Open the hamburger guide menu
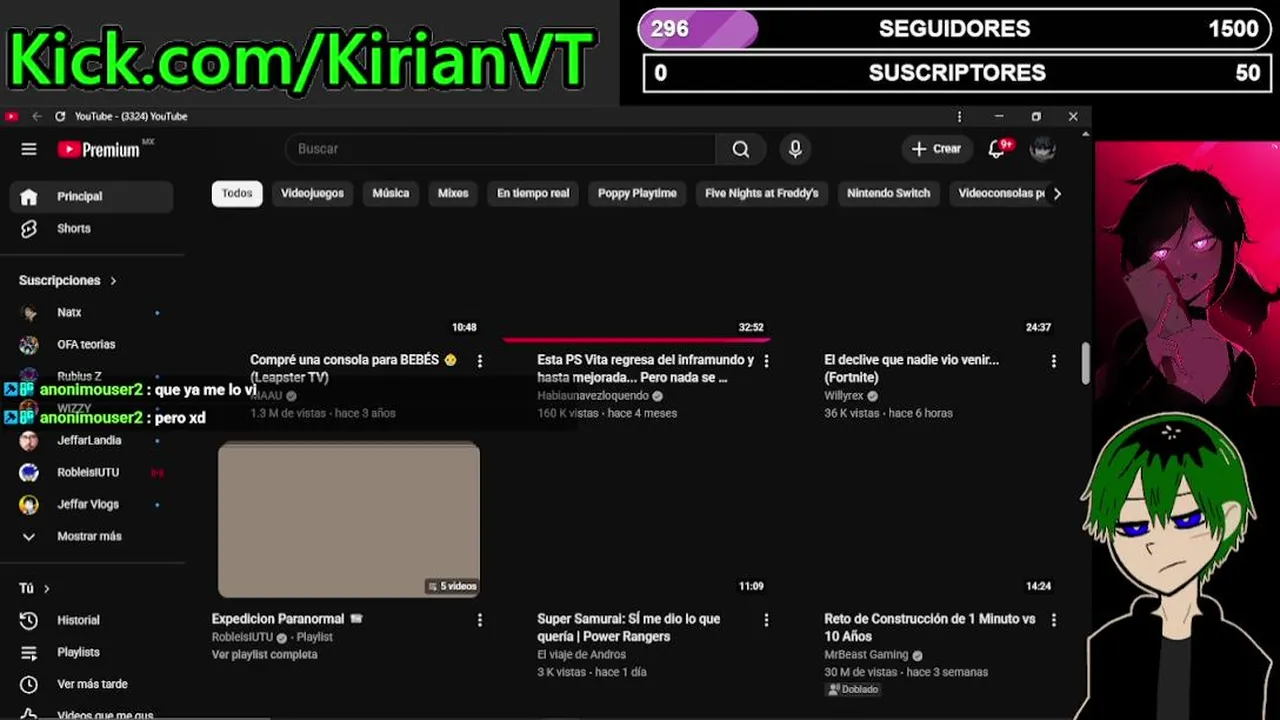This screenshot has height=720, width=1280. [29, 149]
